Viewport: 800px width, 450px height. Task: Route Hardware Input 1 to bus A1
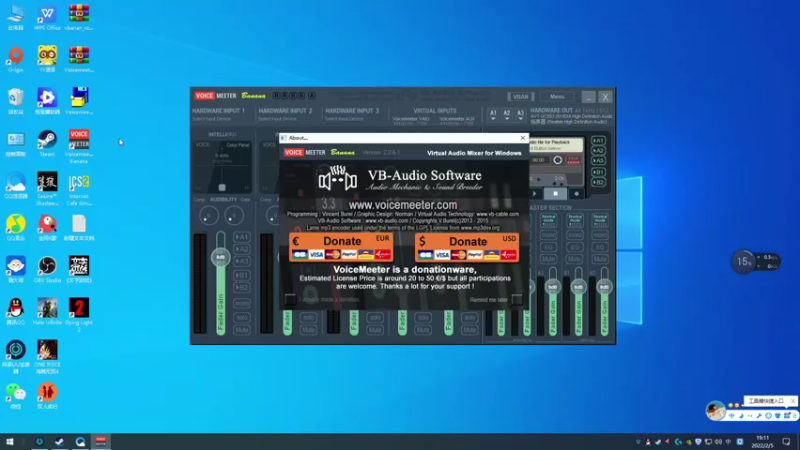(242, 237)
